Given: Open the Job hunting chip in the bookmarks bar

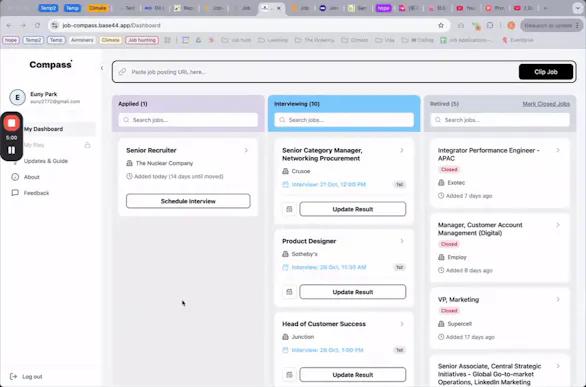Looking at the screenshot, I should (142, 40).
